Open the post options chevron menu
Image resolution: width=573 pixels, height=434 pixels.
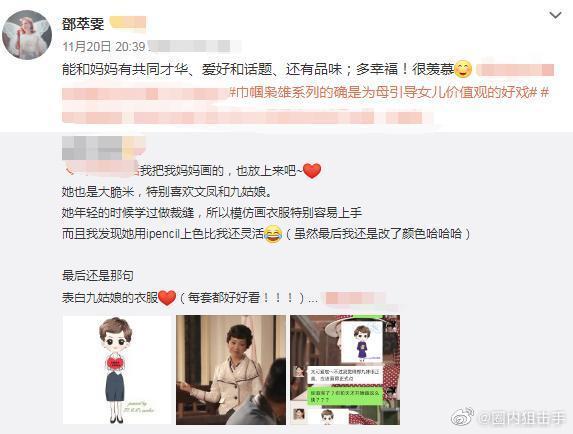555,15
